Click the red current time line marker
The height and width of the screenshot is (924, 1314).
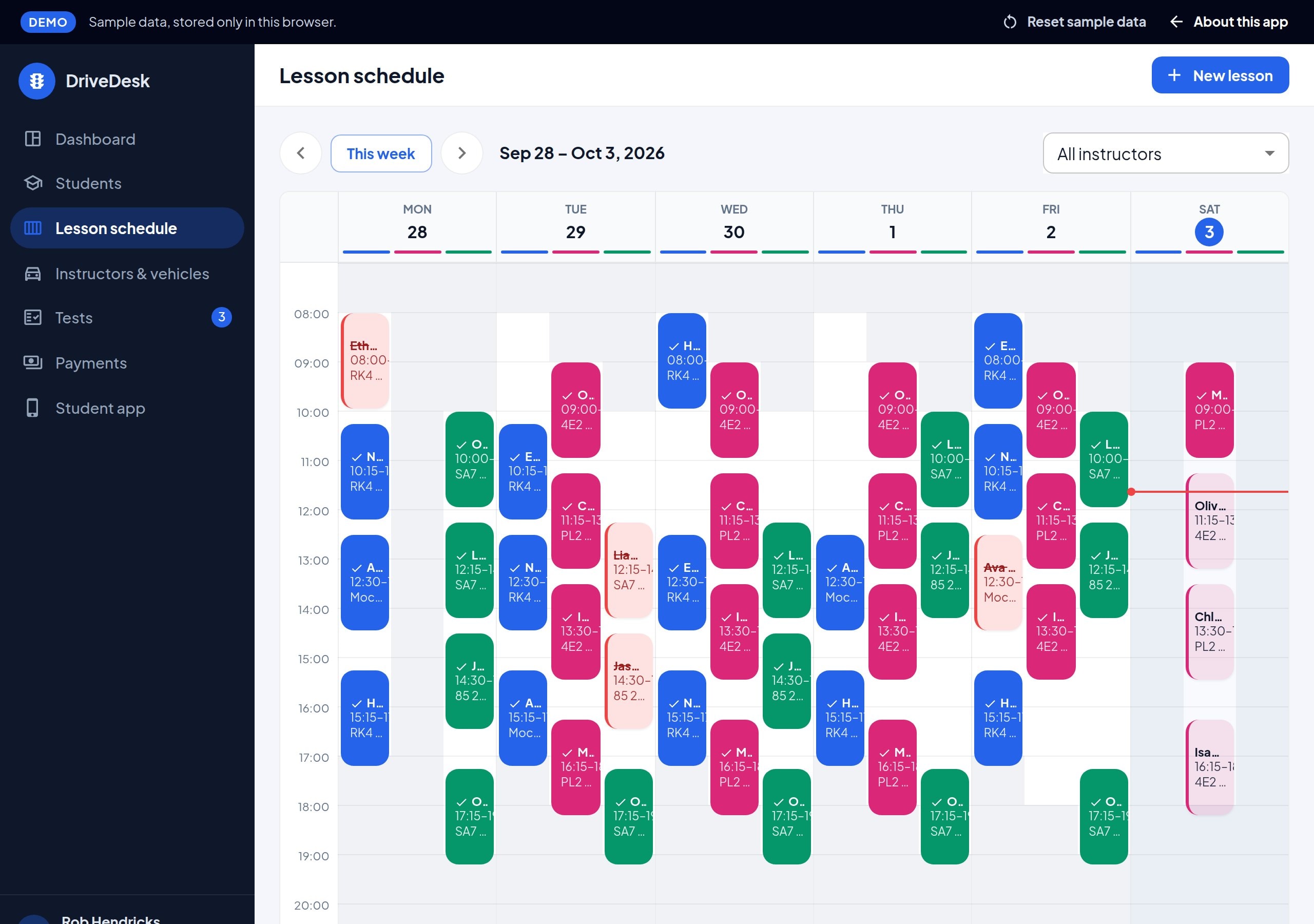click(x=1131, y=492)
